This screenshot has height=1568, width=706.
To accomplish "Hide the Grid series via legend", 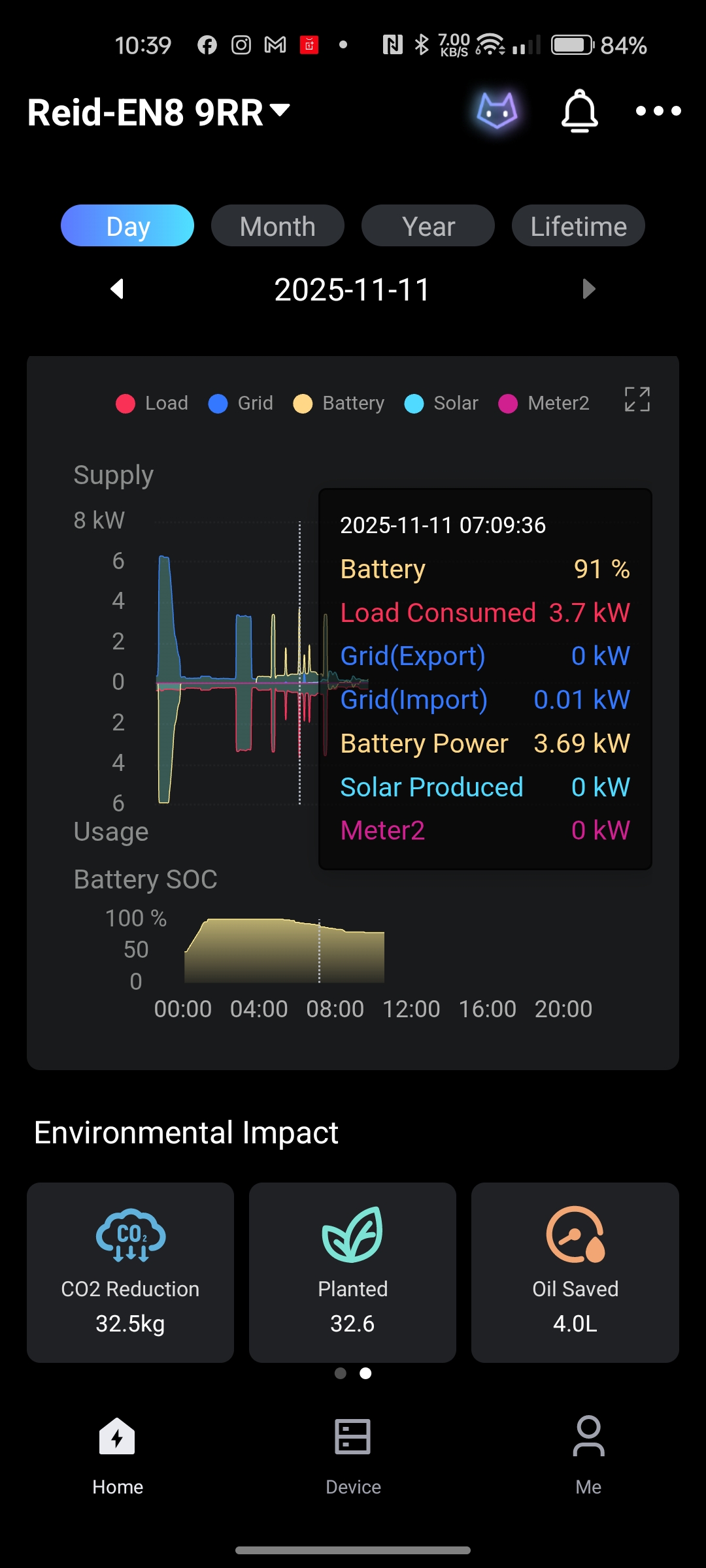I will point(241,403).
